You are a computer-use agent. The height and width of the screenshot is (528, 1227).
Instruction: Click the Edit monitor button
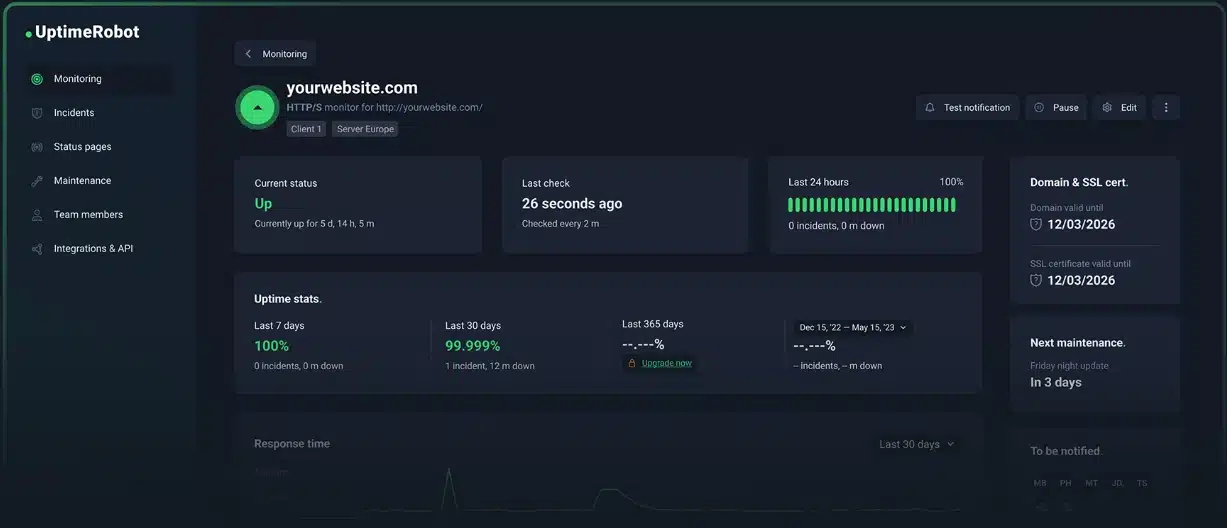(x=1119, y=107)
